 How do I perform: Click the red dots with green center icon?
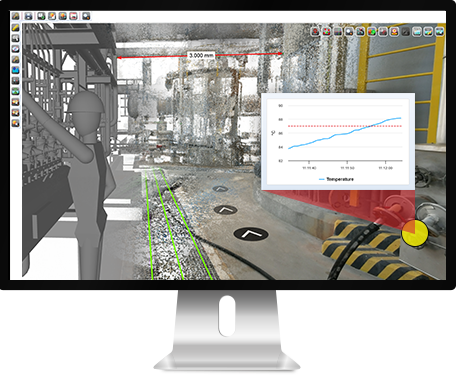[x=327, y=32]
